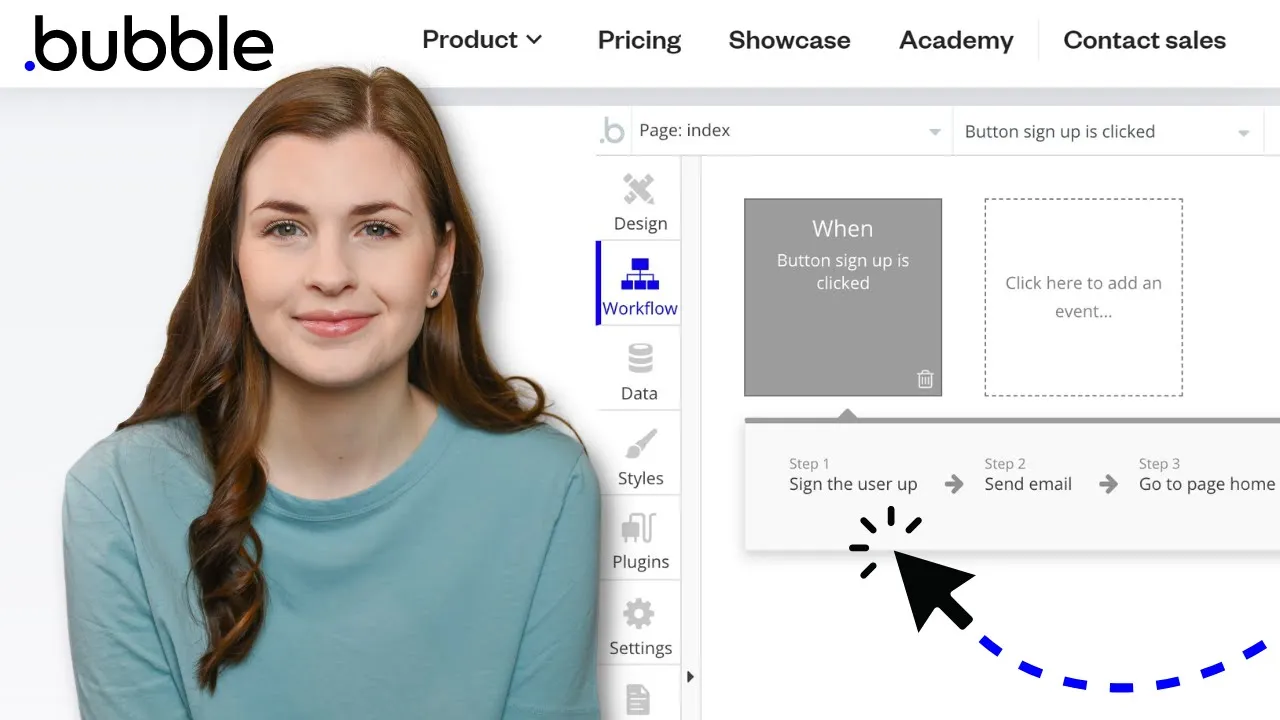Click the Styles paintbrush icon
The image size is (1280, 720).
[640, 444]
